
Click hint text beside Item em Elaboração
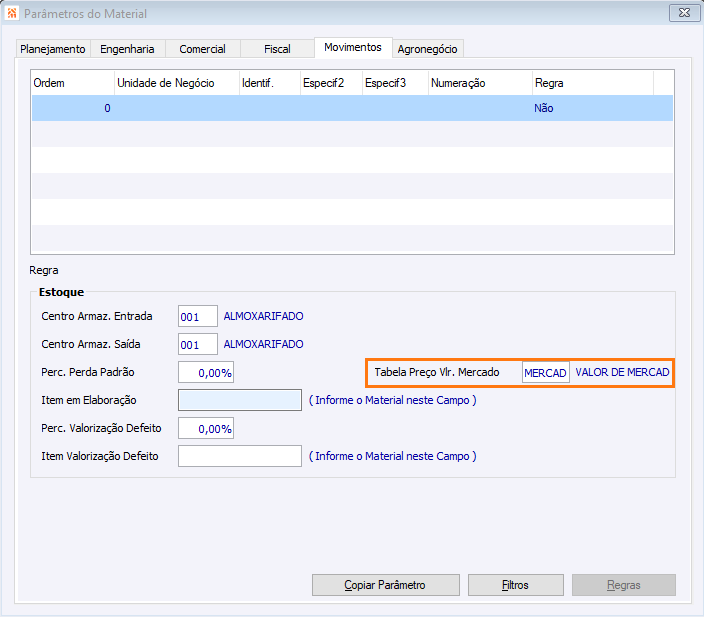pos(393,400)
